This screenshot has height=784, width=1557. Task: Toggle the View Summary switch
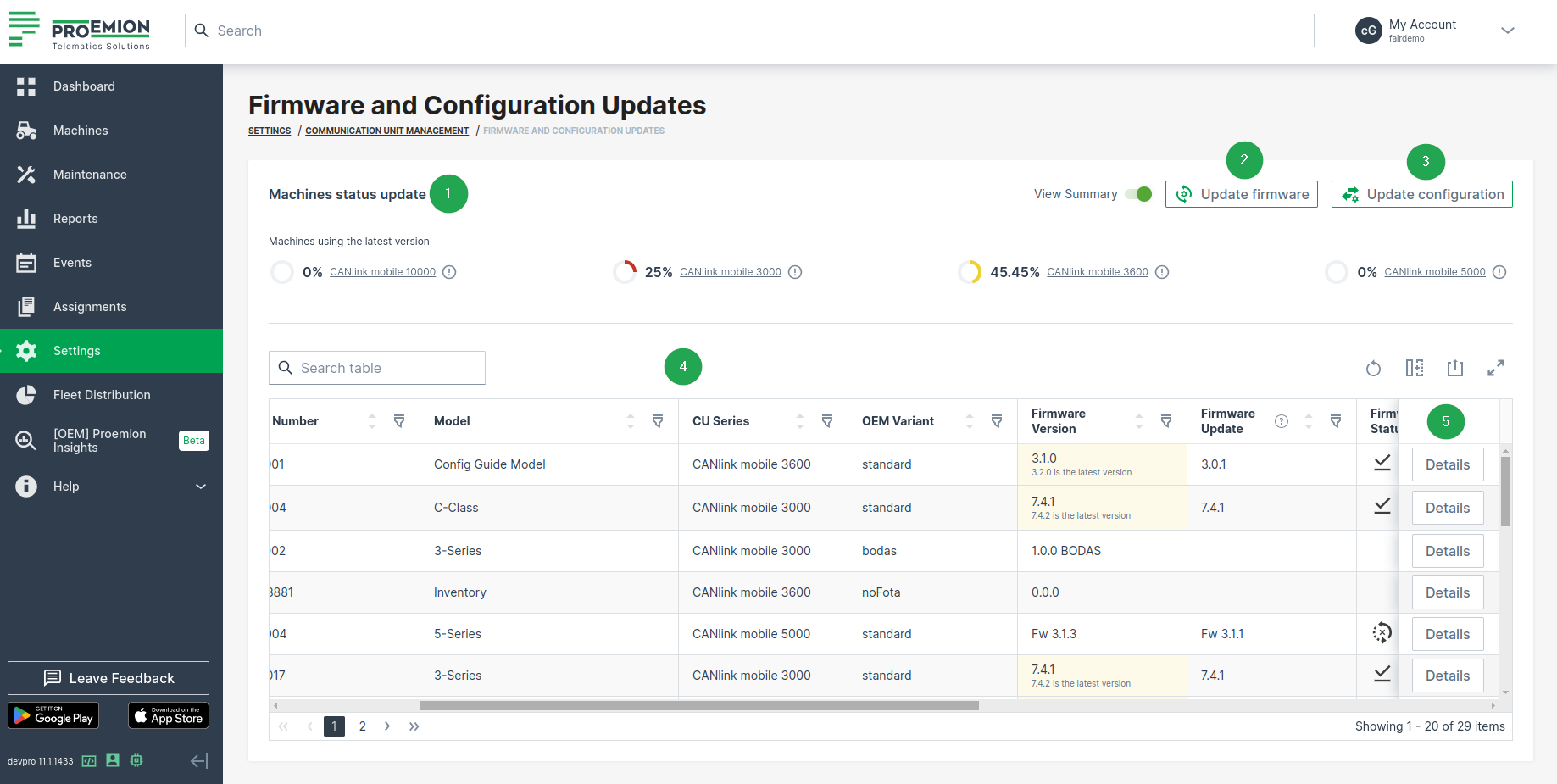coord(1138,194)
